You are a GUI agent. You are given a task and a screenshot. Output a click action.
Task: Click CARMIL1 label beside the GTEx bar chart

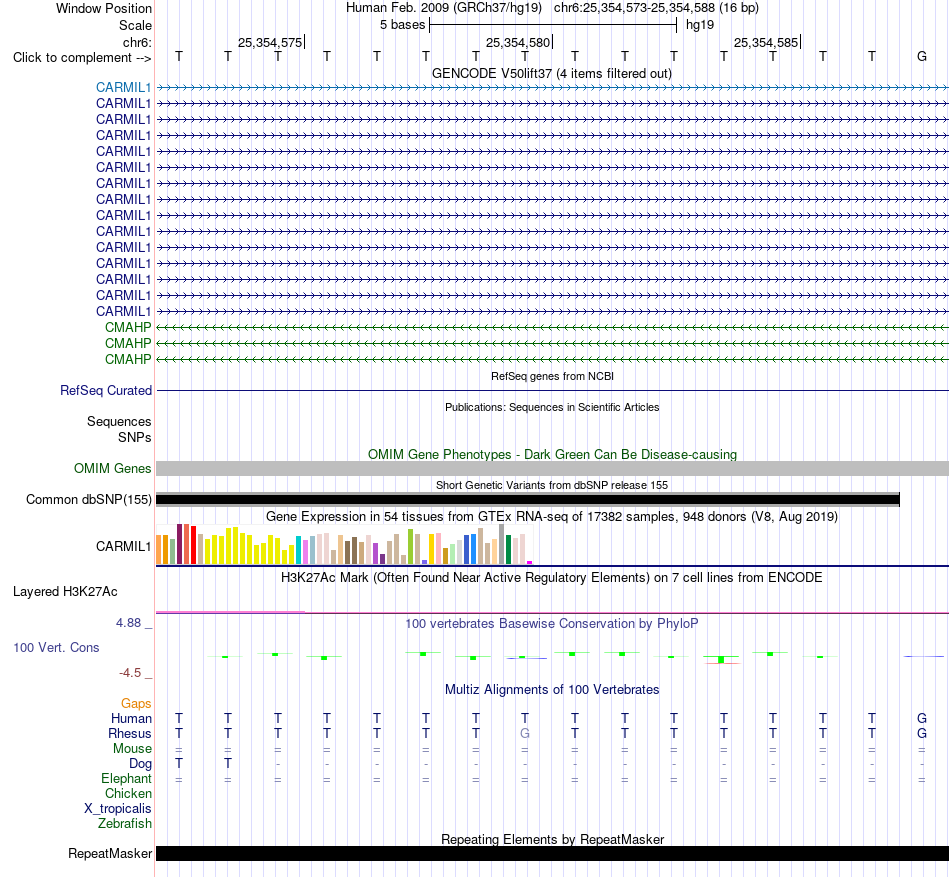coord(123,546)
